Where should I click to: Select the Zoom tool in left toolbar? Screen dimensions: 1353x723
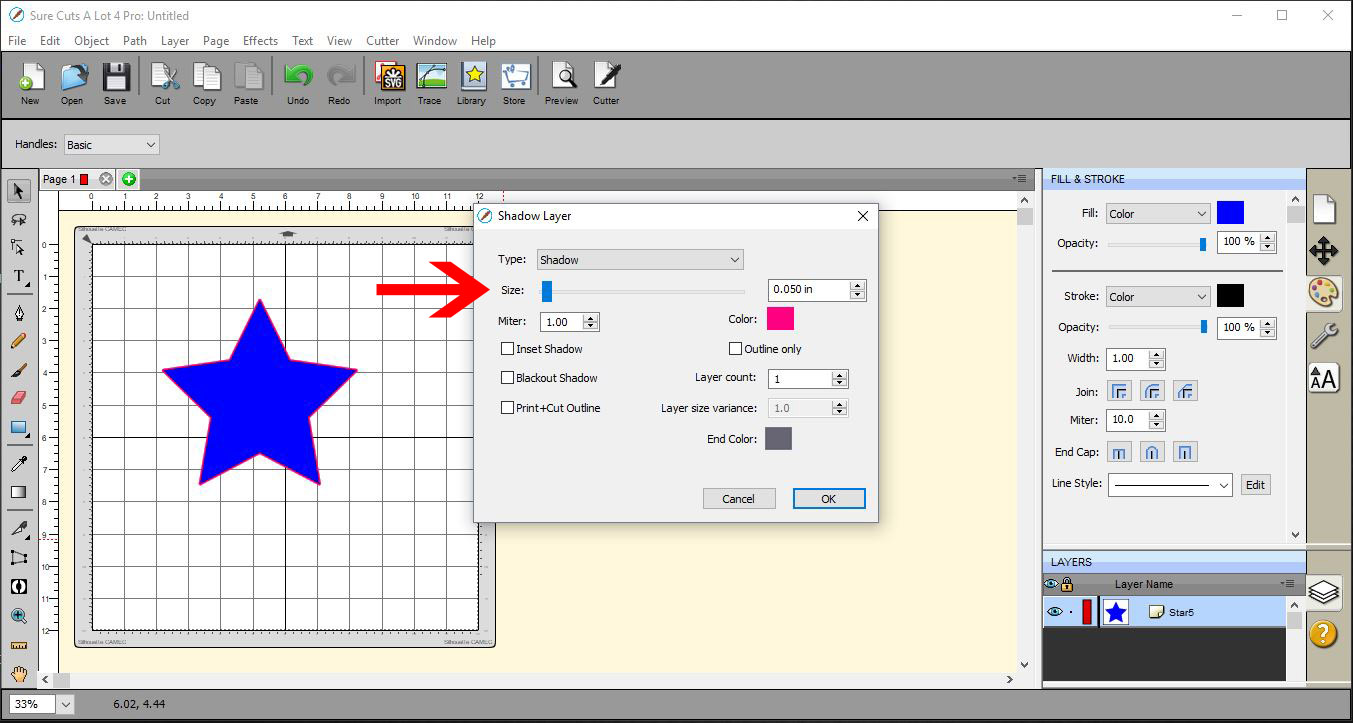pos(18,616)
